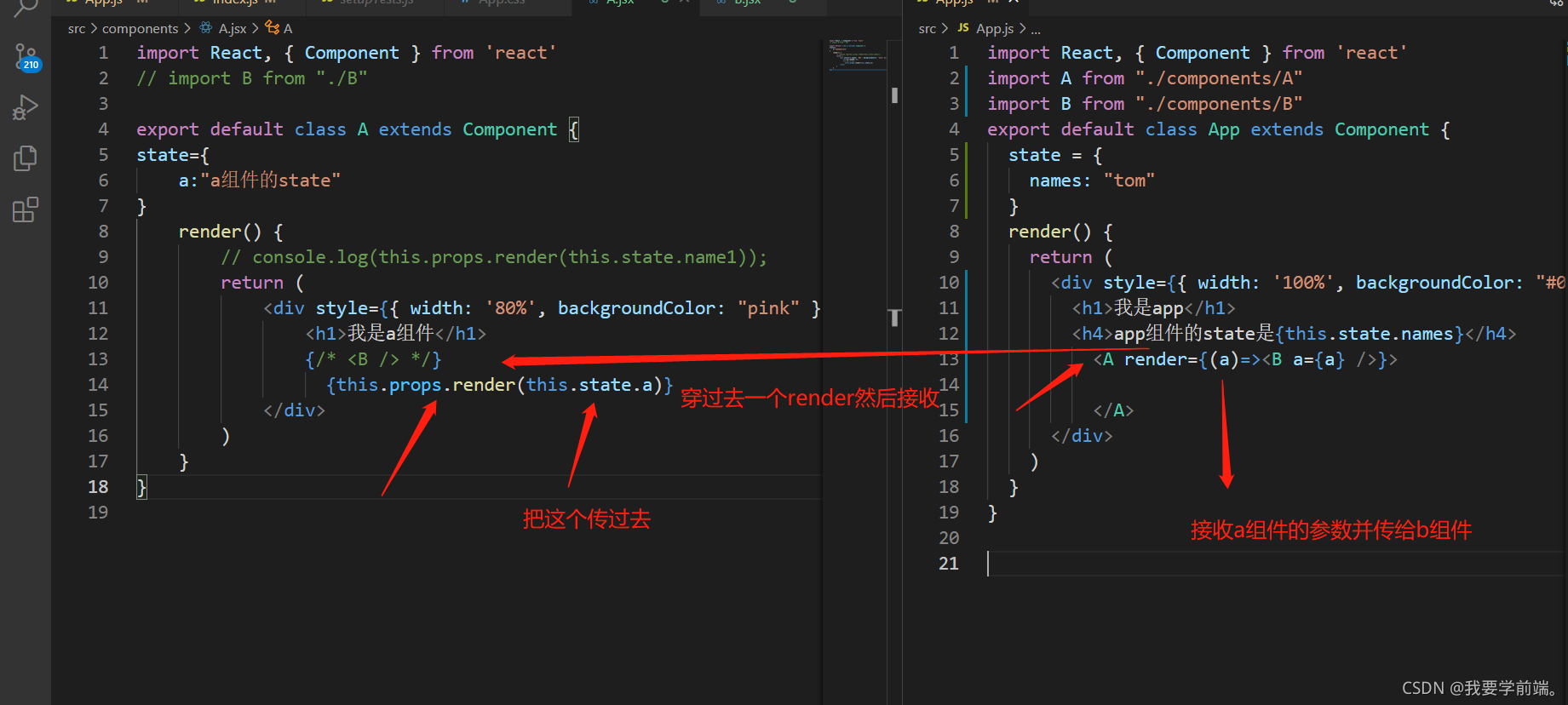Open the Run and Debug view
1568x705 pixels.
[26, 107]
